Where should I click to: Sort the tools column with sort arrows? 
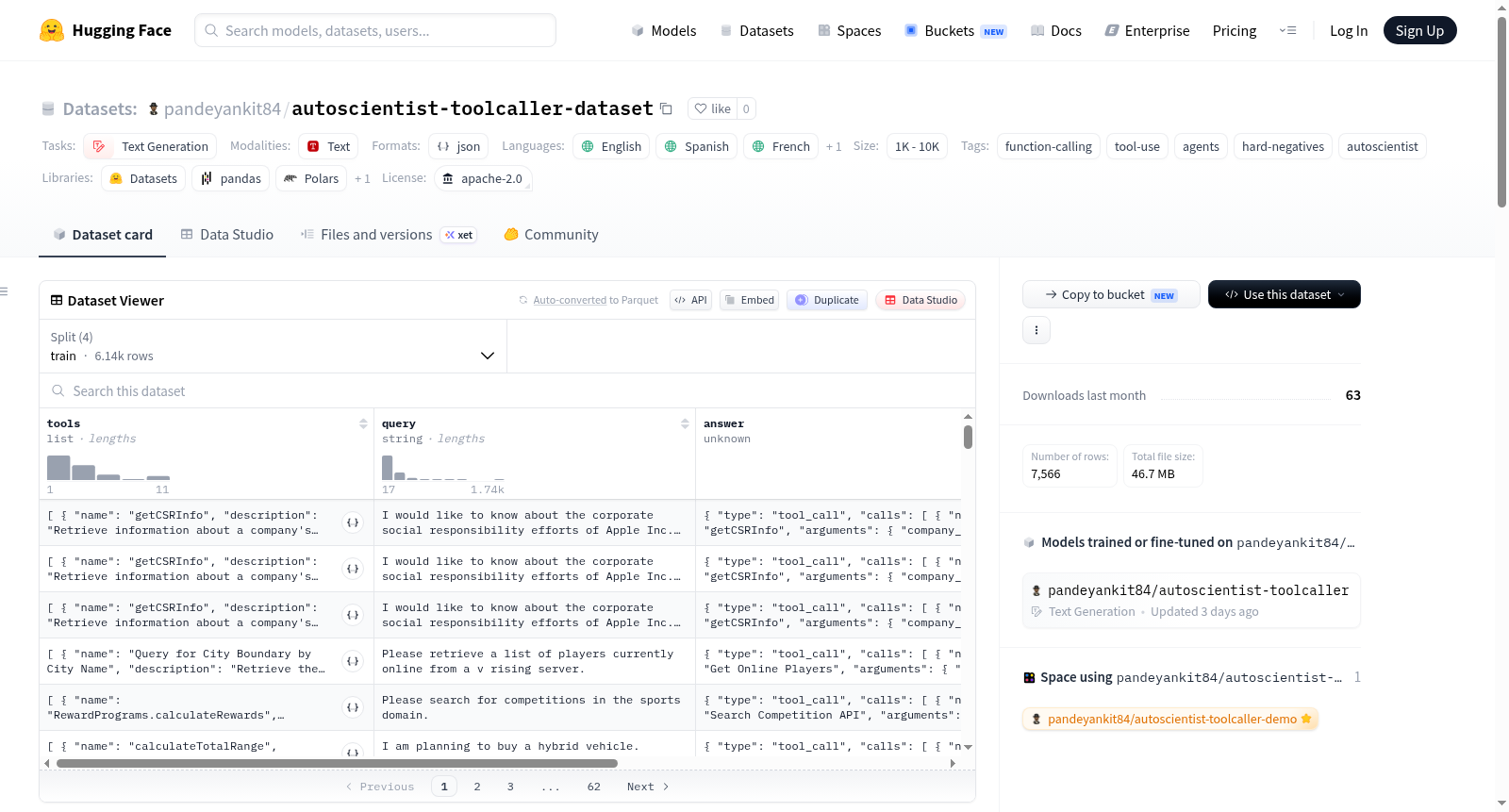pyautogui.click(x=363, y=423)
